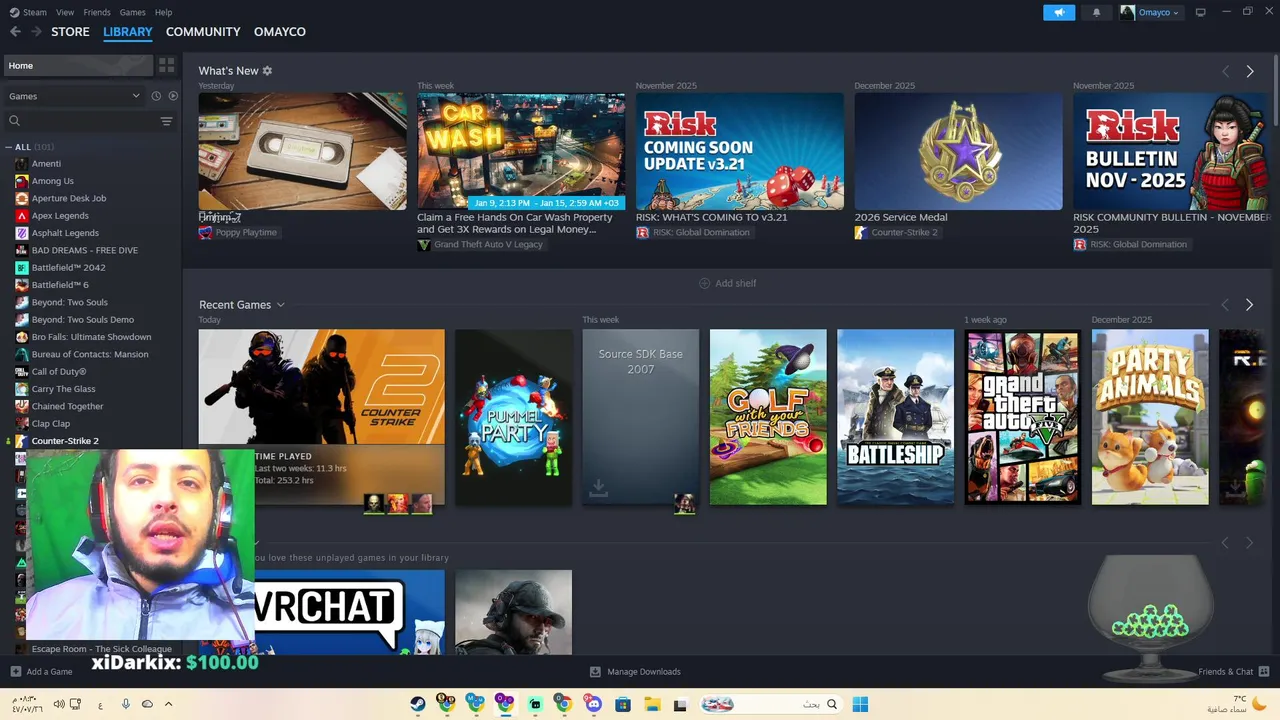1280x720 pixels.
Task: Open the Help menu
Action: click(164, 12)
